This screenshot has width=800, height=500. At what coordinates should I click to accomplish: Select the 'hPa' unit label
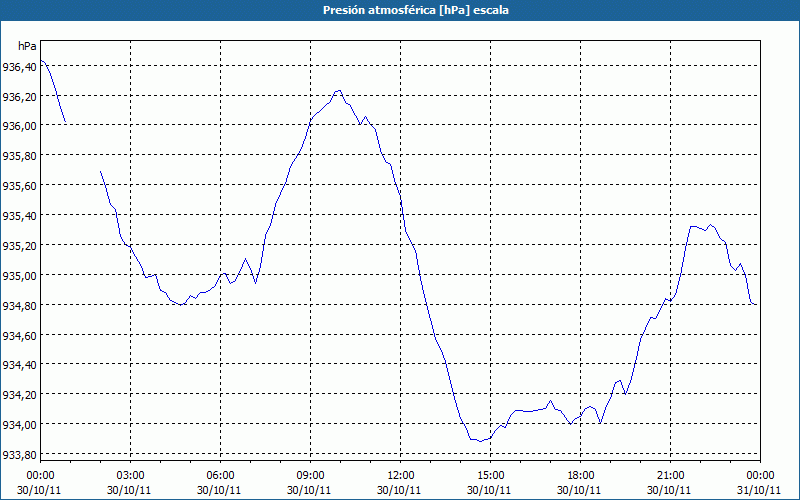pyautogui.click(x=27, y=46)
